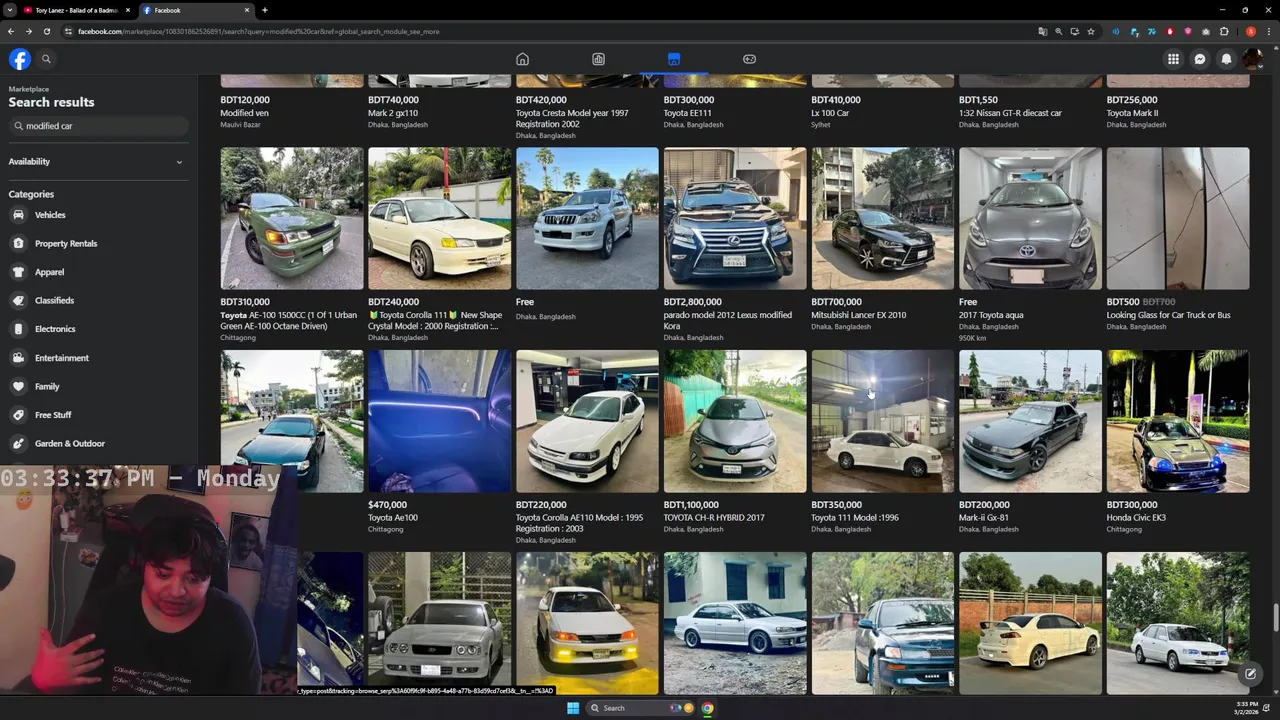
Task: Open the Facebook logo home link
Action: click(19, 59)
